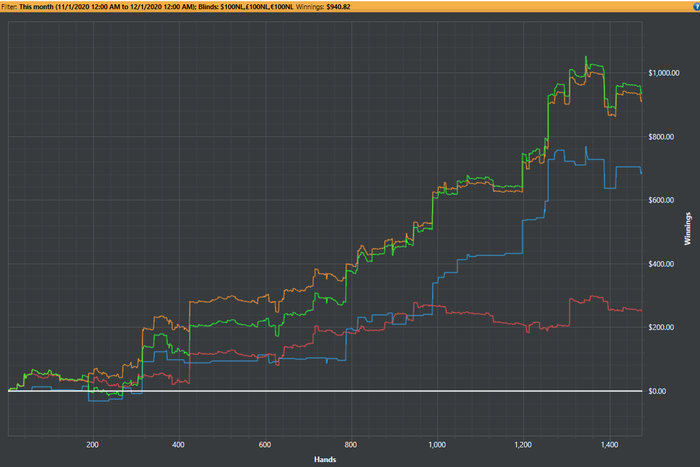
Task: Click the 'Hands' x-axis title
Action: (x=325, y=459)
